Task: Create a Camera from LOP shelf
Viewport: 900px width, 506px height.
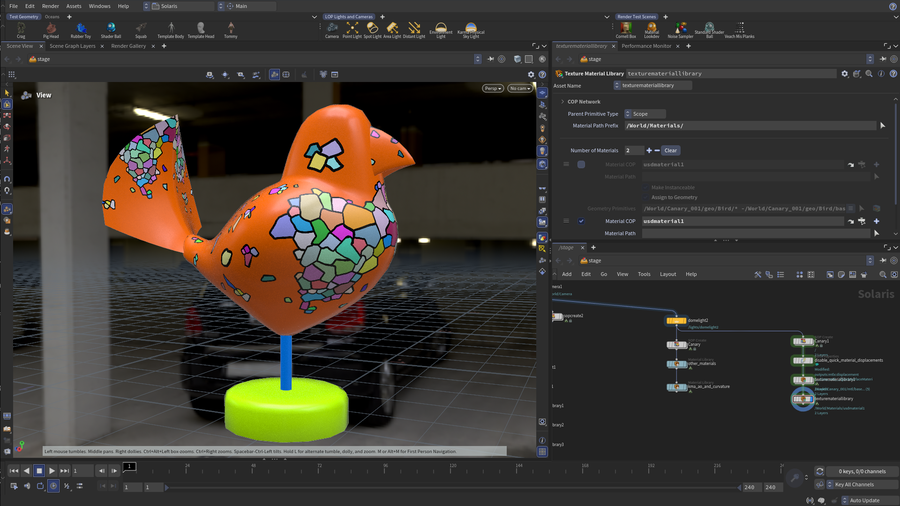Action: tap(332, 30)
